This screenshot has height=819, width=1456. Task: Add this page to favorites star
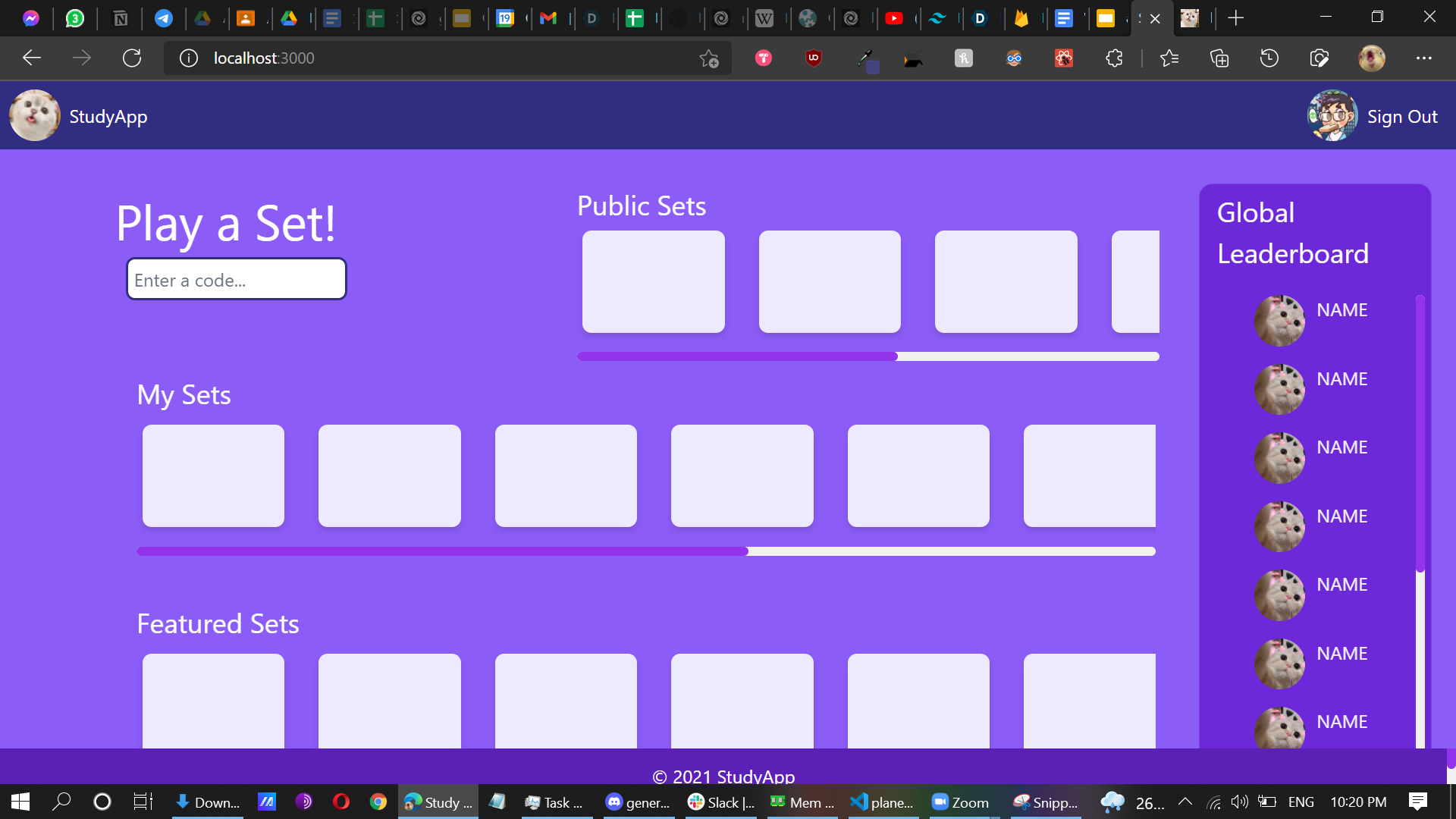[x=709, y=58]
